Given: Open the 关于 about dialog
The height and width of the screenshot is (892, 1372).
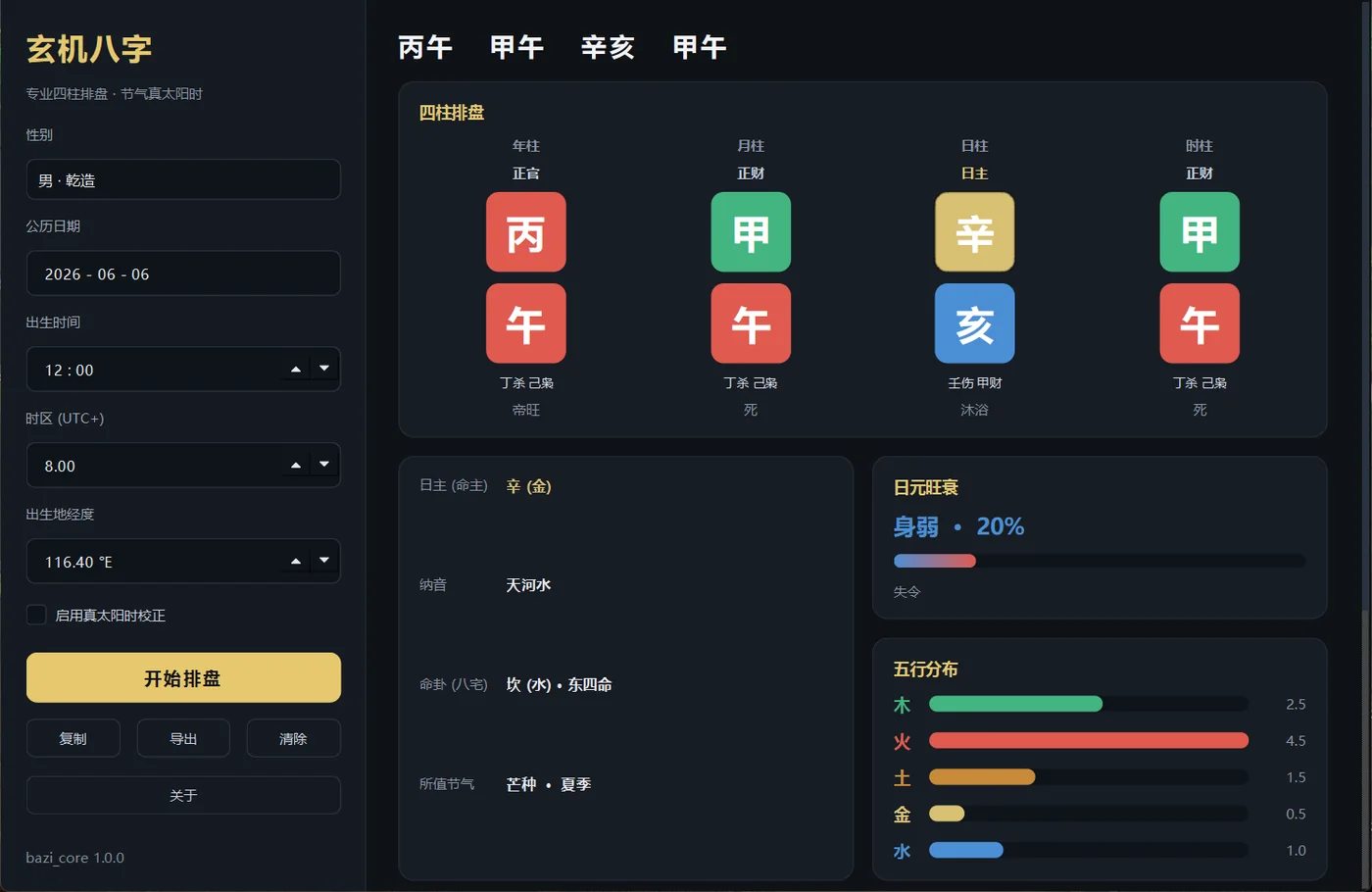Looking at the screenshot, I should (x=183, y=795).
